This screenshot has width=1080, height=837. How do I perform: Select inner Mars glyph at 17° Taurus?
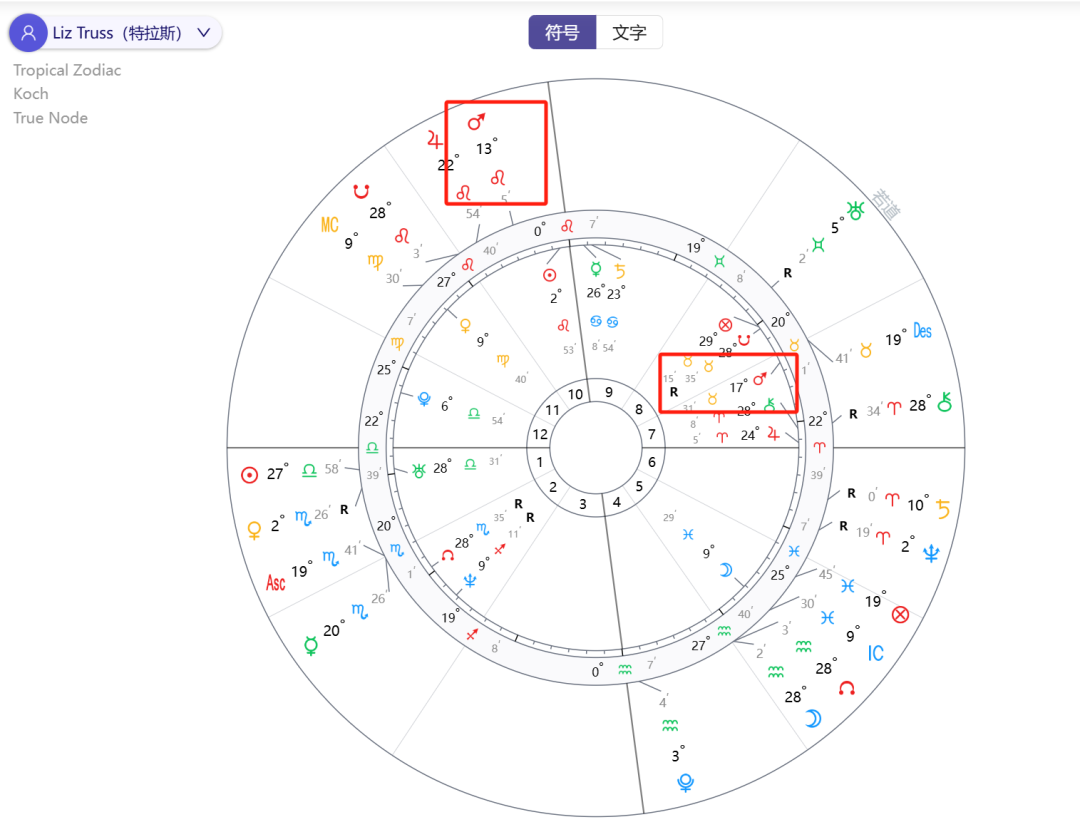coord(760,379)
